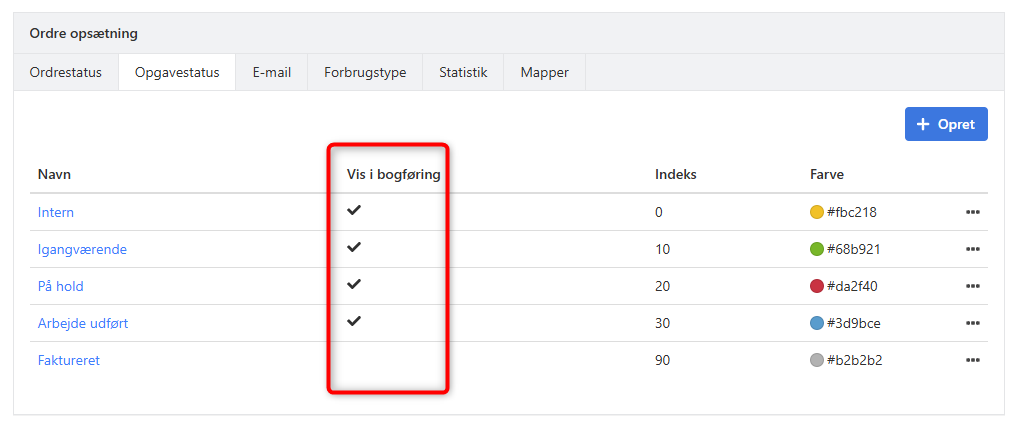1019x430 pixels.
Task: Switch to the E-mail tab
Action: pos(272,72)
